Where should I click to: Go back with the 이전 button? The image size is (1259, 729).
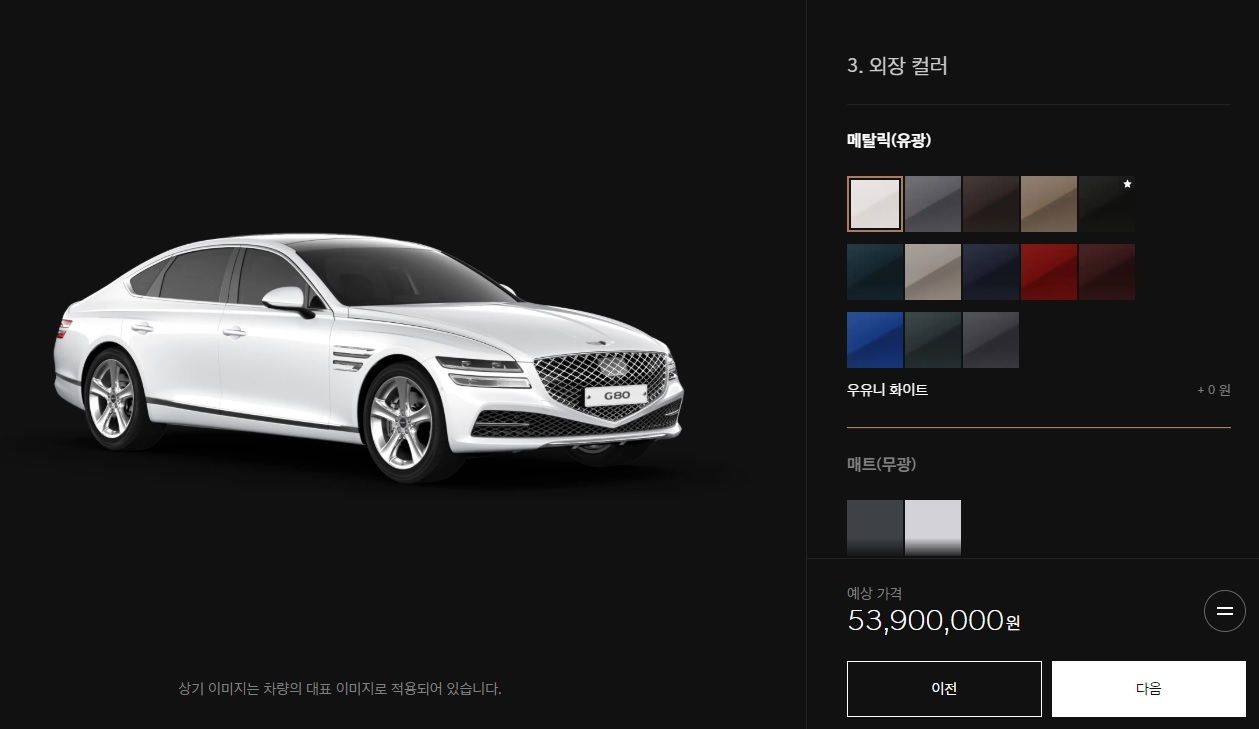point(944,689)
